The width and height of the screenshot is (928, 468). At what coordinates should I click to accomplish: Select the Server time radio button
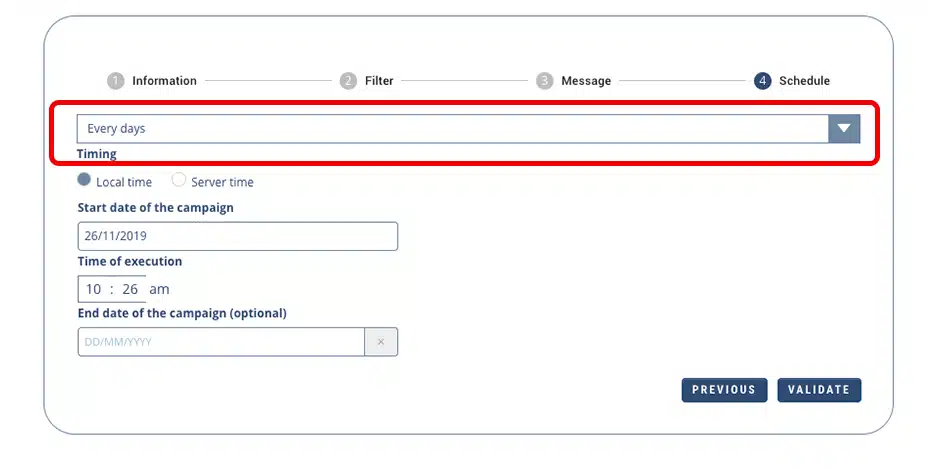point(179,181)
